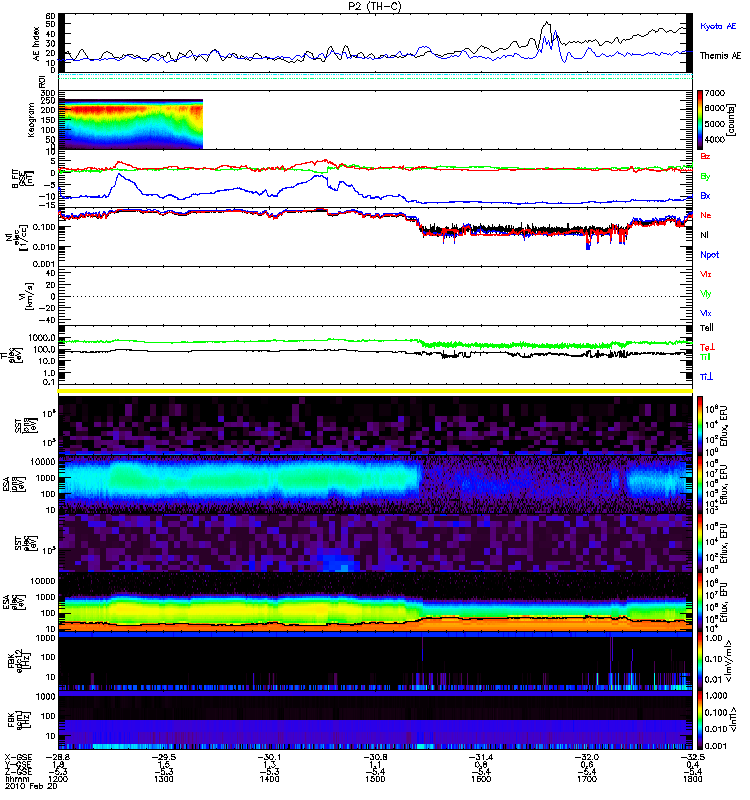Screen dimensions: 750x800
Task: Select the Themis AE legend label
Action: [x=720, y=56]
